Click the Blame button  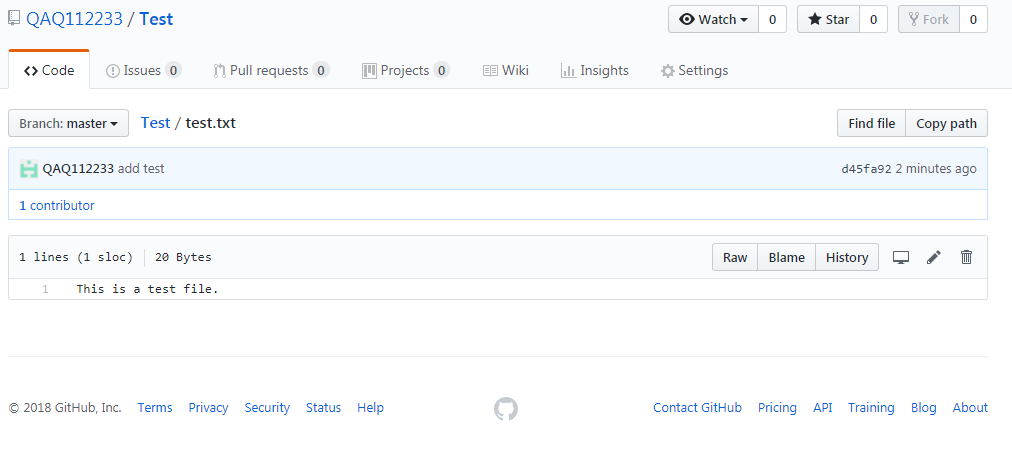(786, 257)
